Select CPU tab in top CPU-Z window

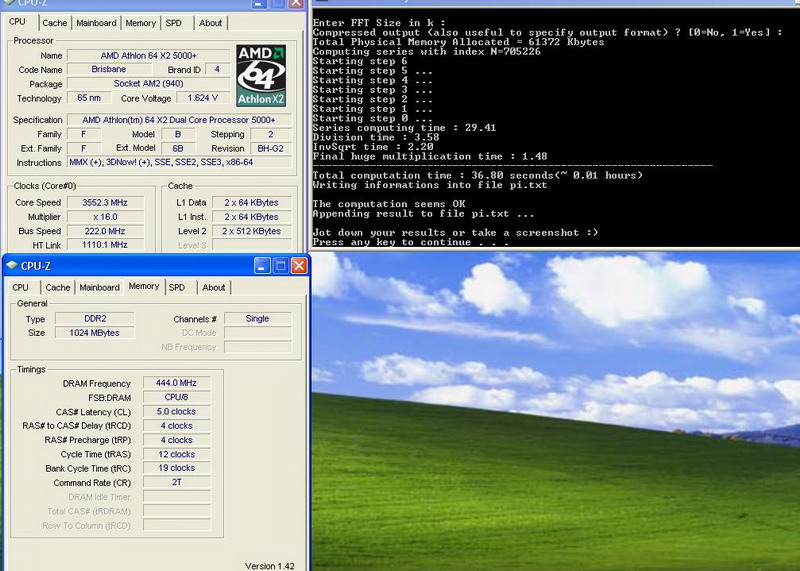click(x=17, y=21)
